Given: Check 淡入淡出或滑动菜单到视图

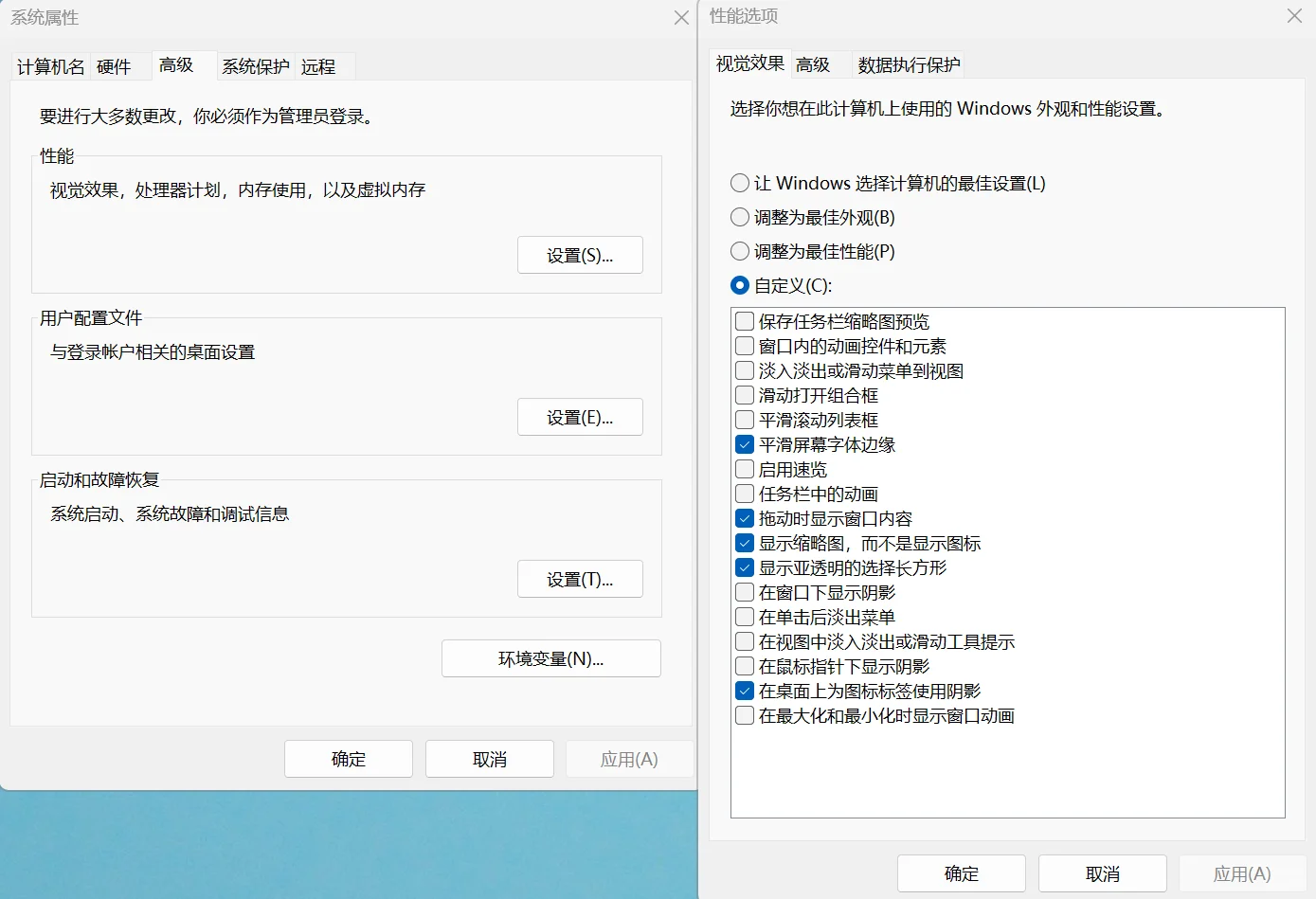Looking at the screenshot, I should tap(745, 370).
